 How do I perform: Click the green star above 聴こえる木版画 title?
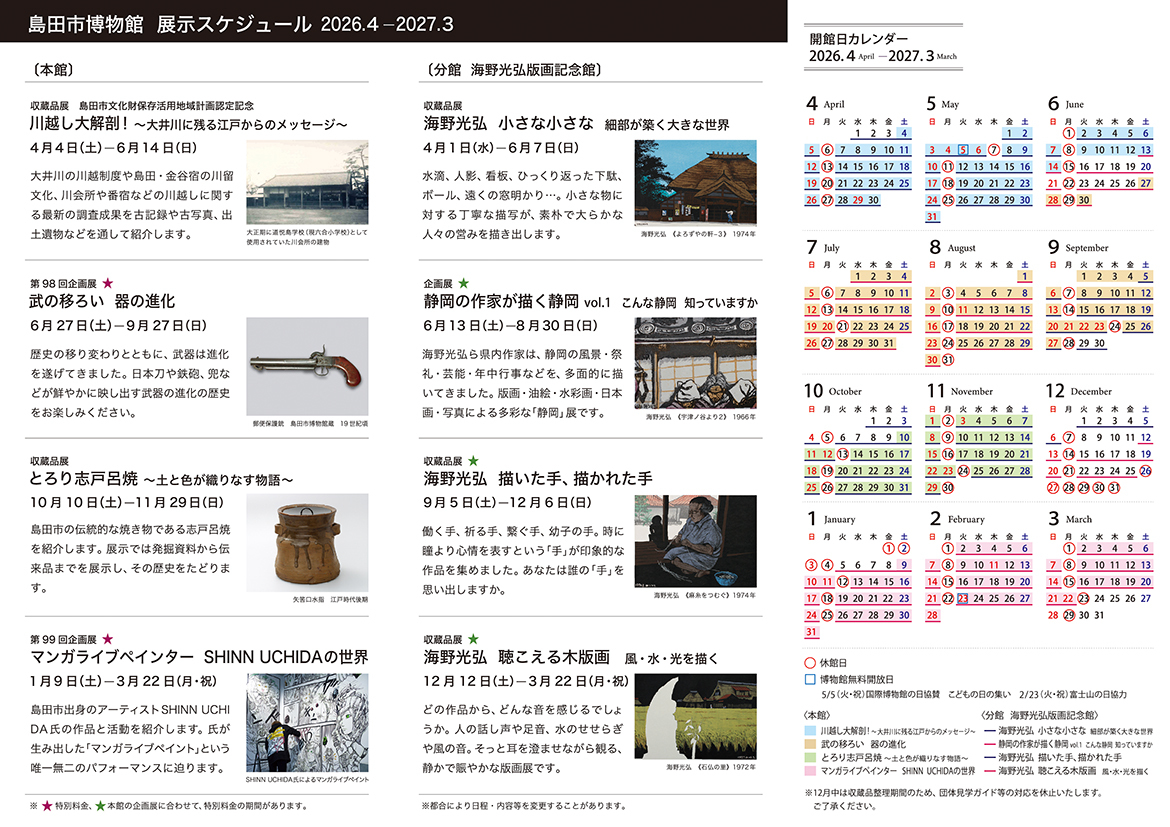pos(473,639)
